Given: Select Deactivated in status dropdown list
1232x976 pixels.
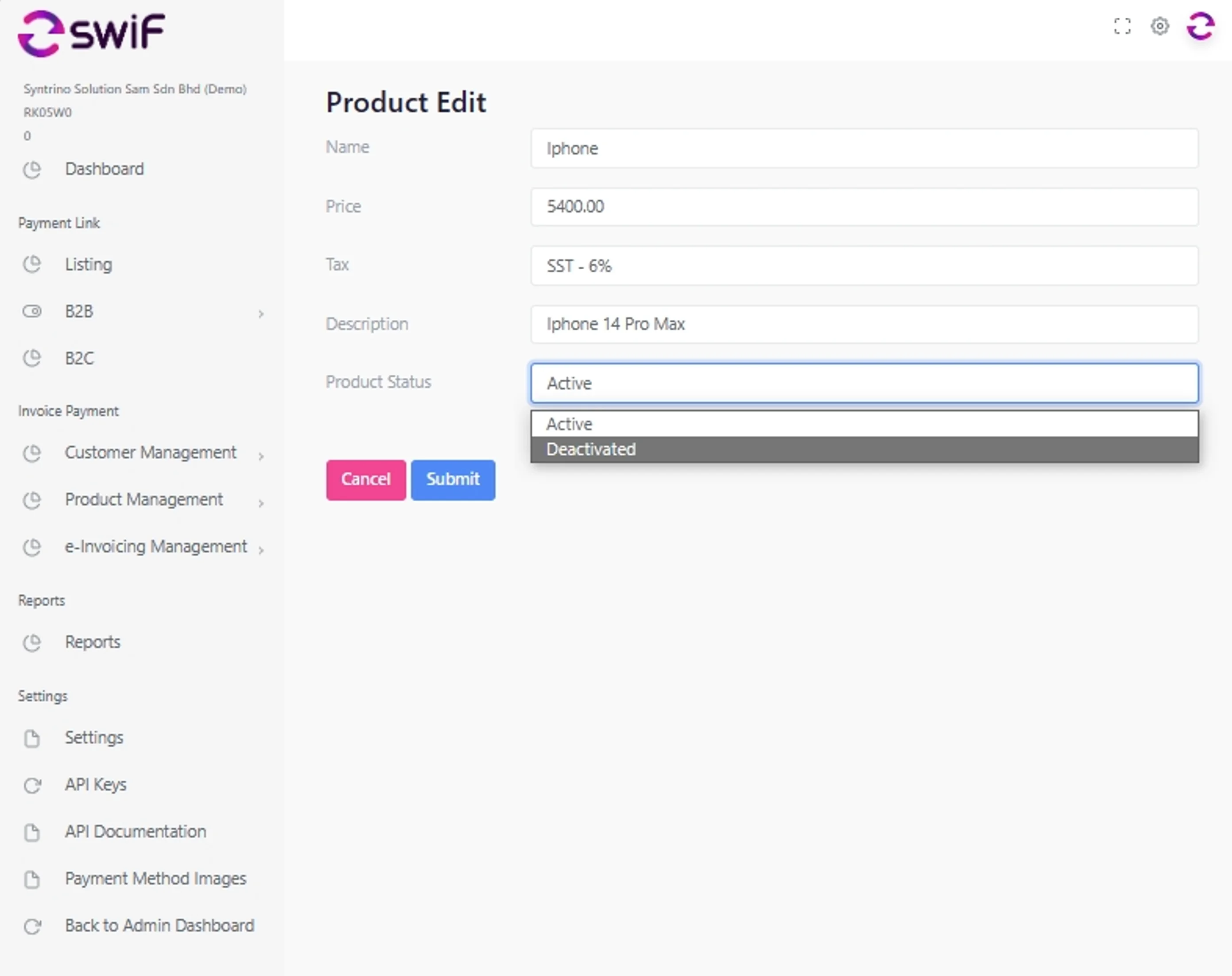Looking at the screenshot, I should pos(864,449).
